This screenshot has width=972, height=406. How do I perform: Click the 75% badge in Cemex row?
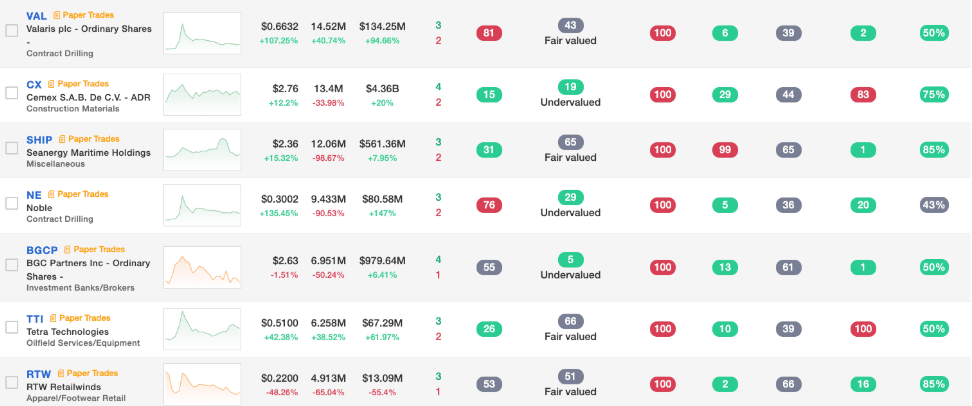(x=934, y=94)
